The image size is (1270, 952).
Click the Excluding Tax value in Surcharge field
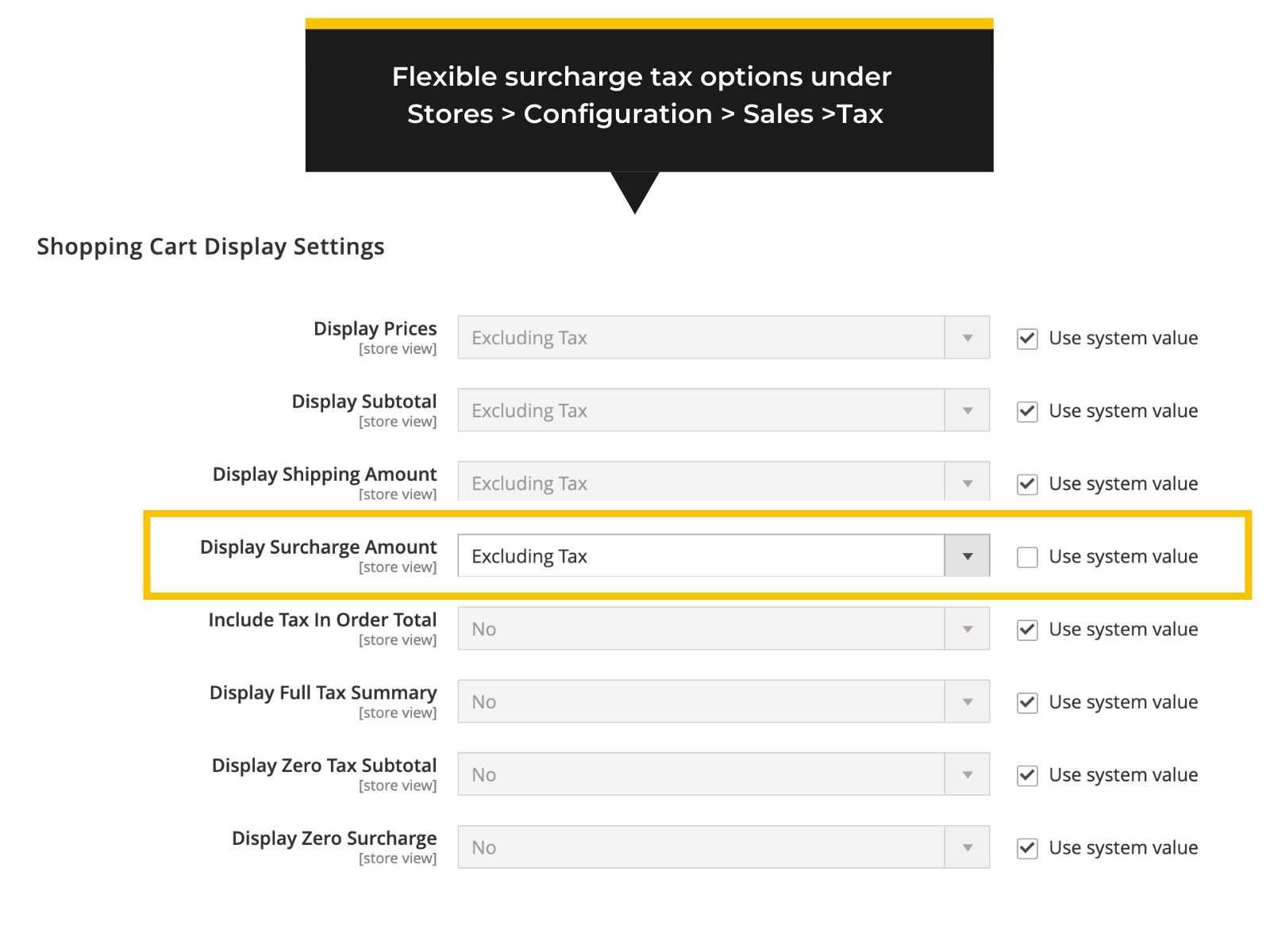click(x=529, y=557)
